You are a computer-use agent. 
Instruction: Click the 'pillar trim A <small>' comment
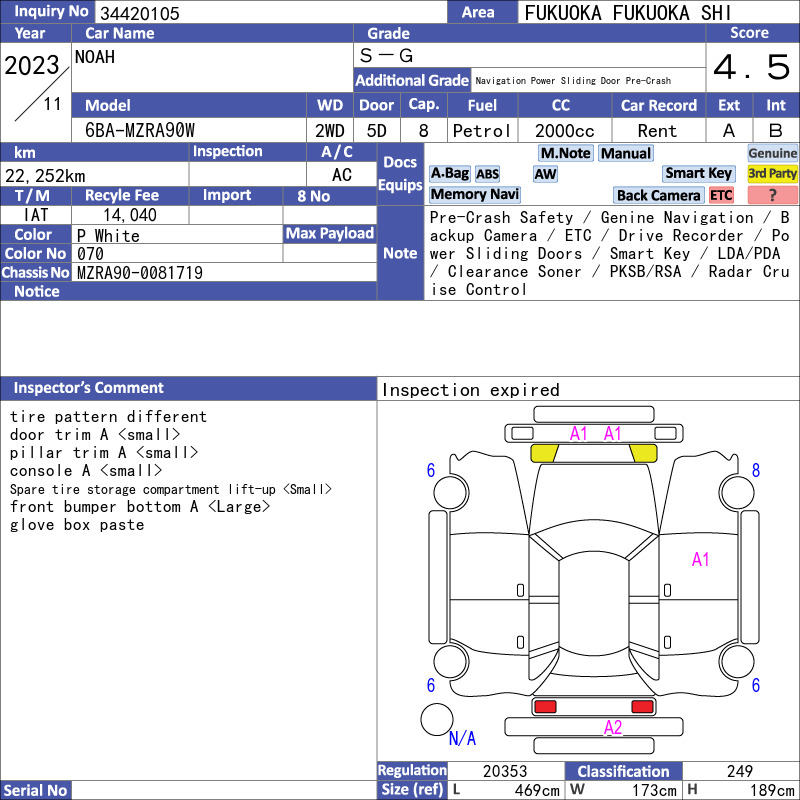click(104, 453)
